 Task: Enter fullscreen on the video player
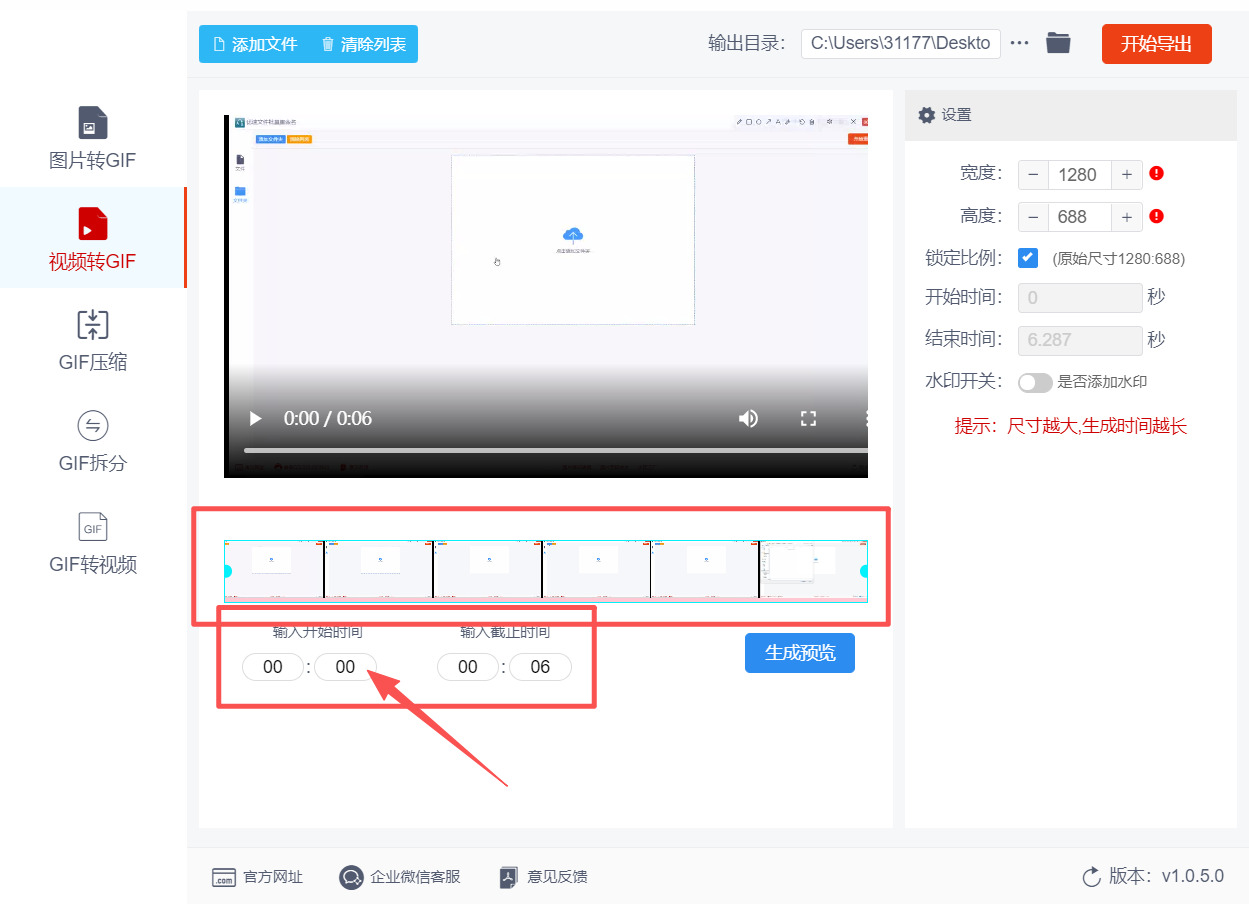coord(808,418)
